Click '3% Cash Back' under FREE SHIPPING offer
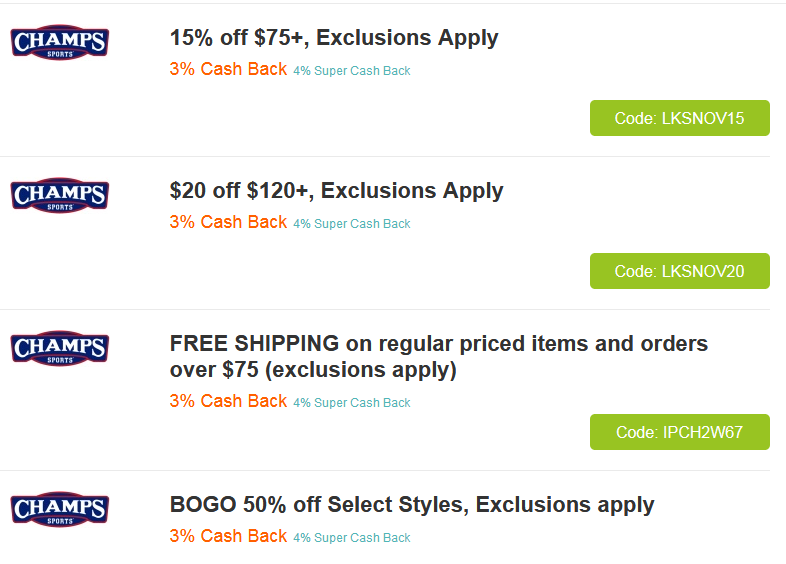Viewport: 786px width, 564px height. 228,401
